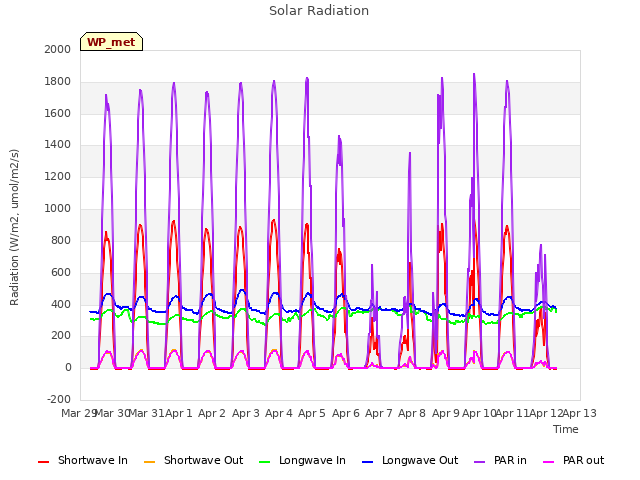The height and width of the screenshot is (480, 640).
Task: Click the Radiation y-axis title
Action: click(14, 227)
